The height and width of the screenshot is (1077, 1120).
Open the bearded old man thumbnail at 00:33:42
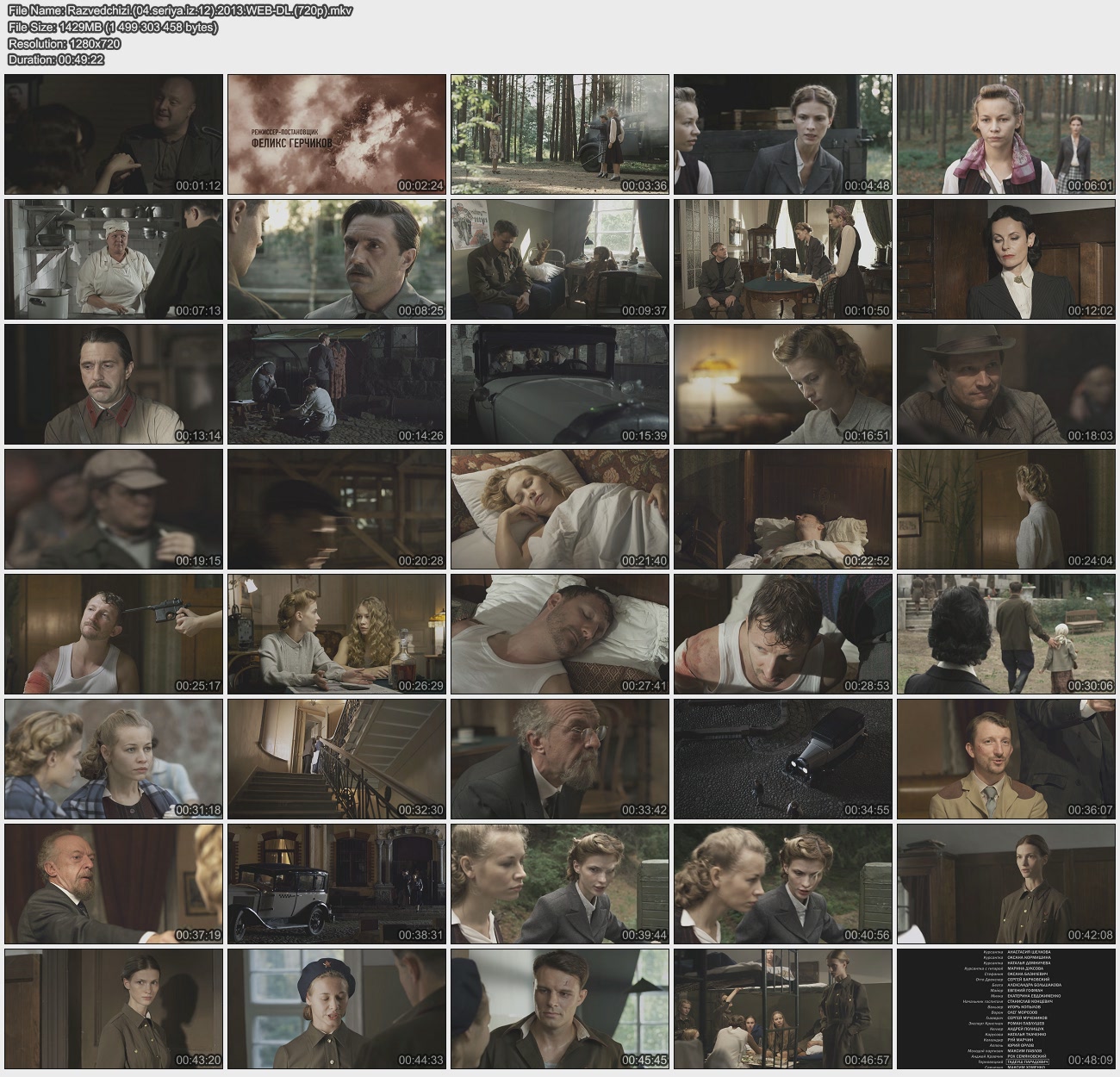[x=560, y=759]
